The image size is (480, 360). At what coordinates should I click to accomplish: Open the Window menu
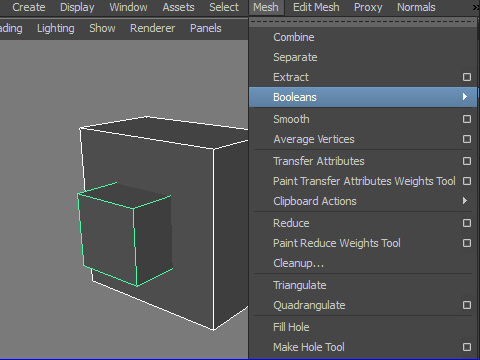tap(128, 7)
